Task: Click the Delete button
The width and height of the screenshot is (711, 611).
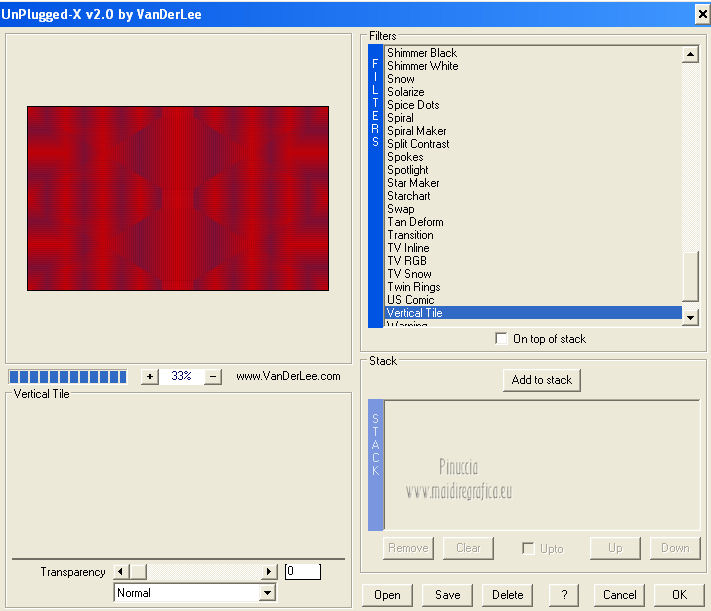Action: (507, 595)
